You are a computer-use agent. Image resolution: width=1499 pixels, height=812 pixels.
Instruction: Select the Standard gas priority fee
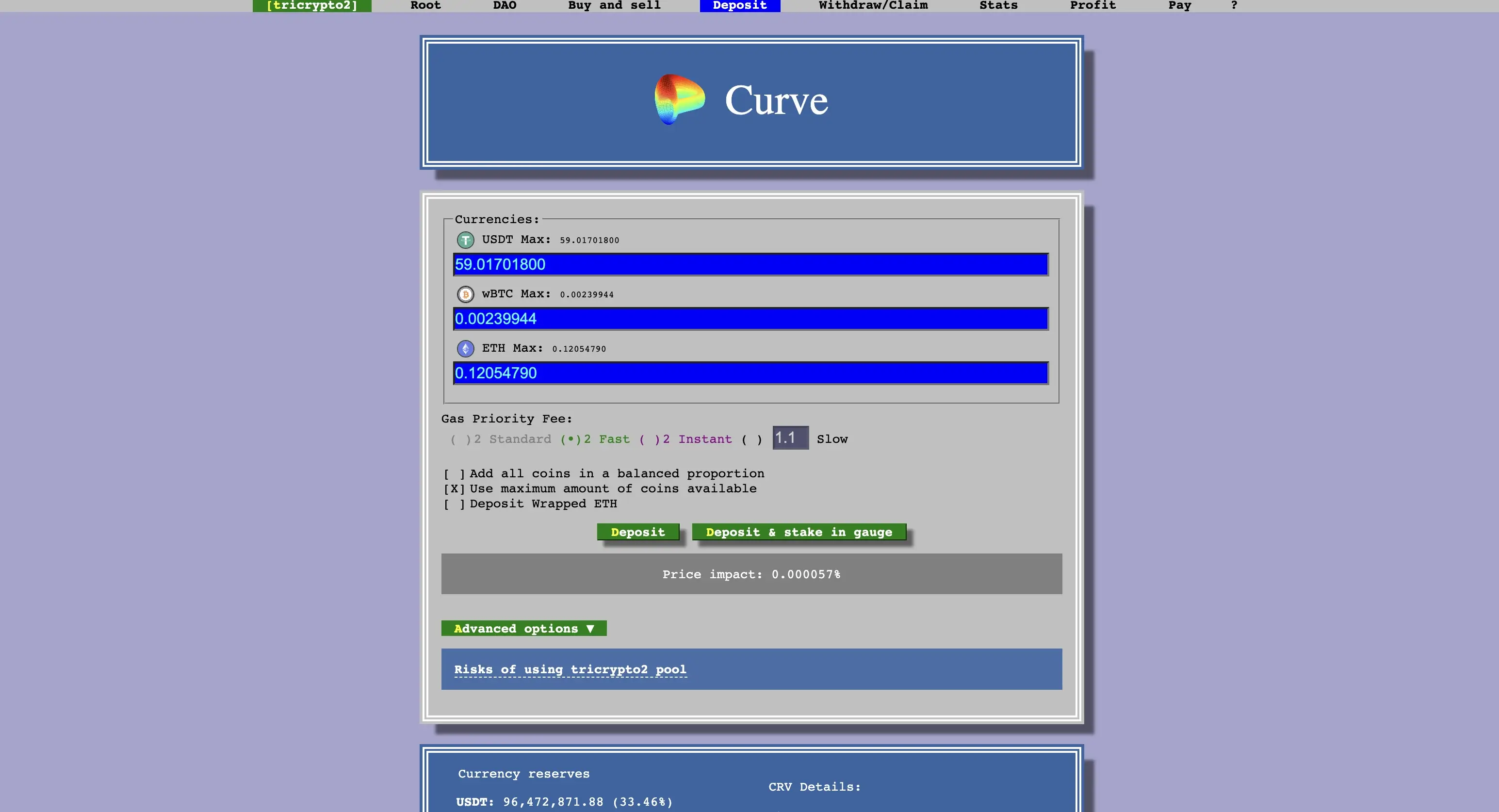point(460,440)
